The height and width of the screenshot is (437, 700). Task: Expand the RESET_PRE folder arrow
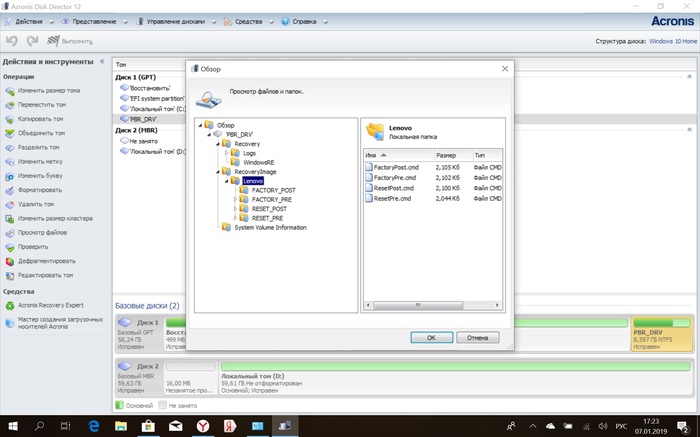(x=235, y=218)
